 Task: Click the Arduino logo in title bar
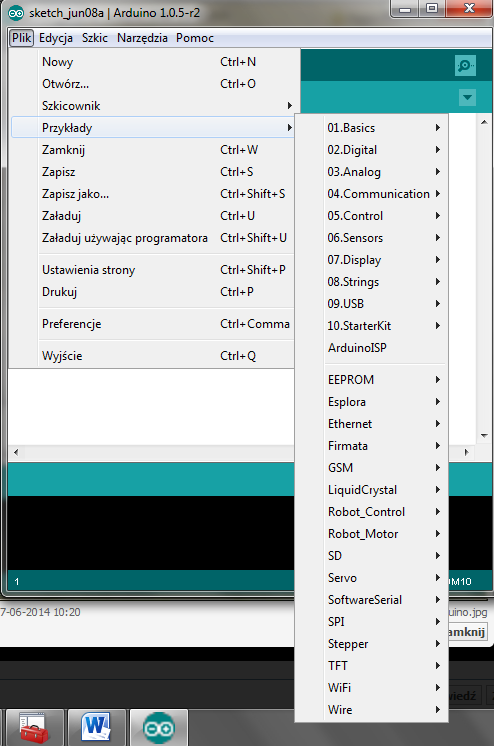(16, 13)
